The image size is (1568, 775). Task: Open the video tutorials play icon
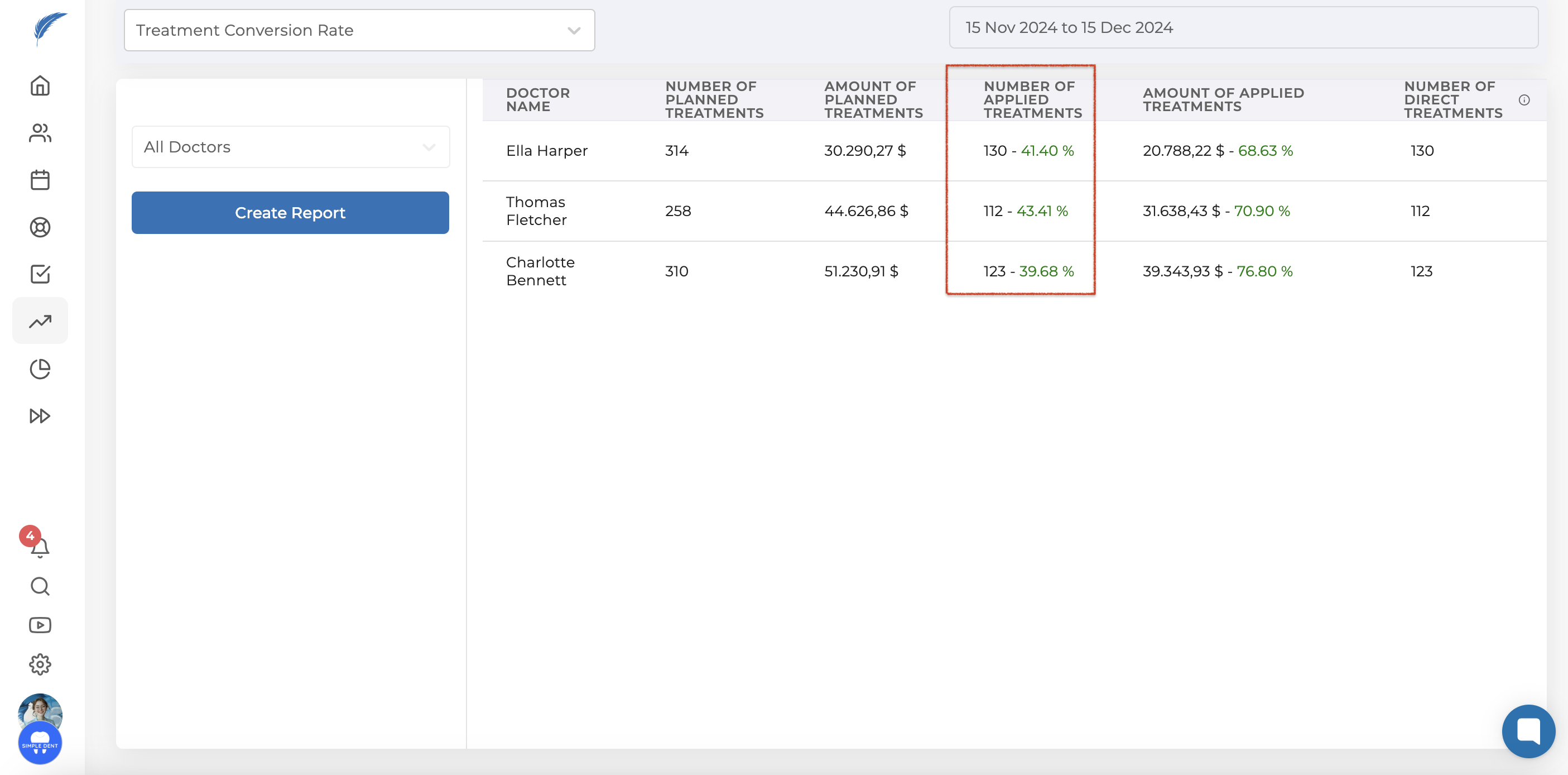click(x=40, y=625)
